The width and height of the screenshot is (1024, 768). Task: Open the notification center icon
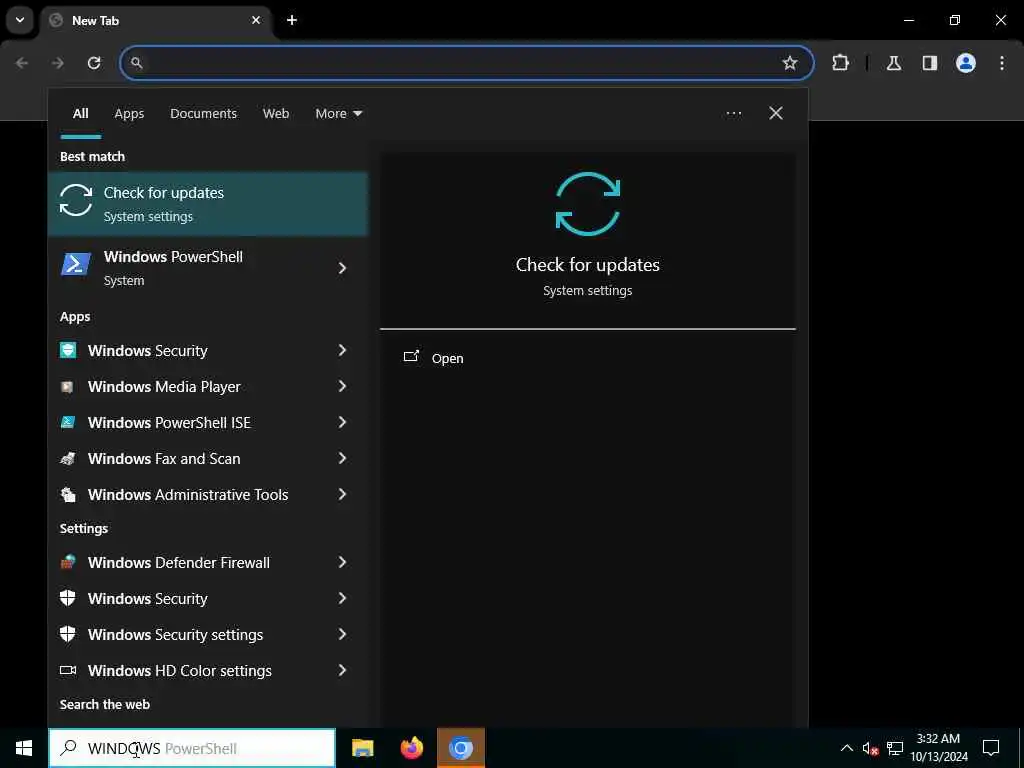click(x=991, y=748)
